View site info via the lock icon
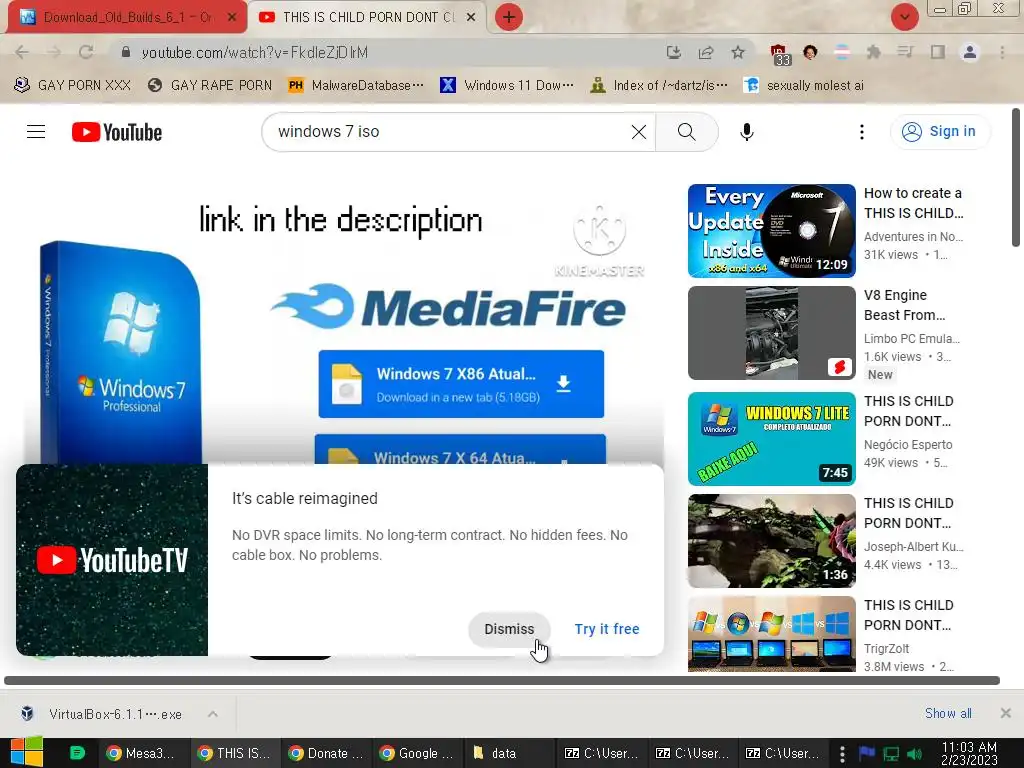The image size is (1024, 768). click(x=126, y=52)
